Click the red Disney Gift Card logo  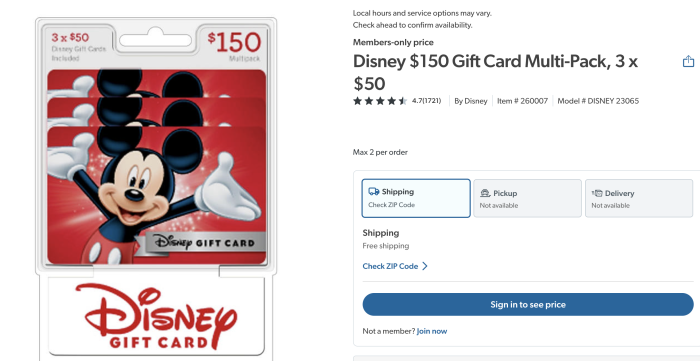pos(156,317)
